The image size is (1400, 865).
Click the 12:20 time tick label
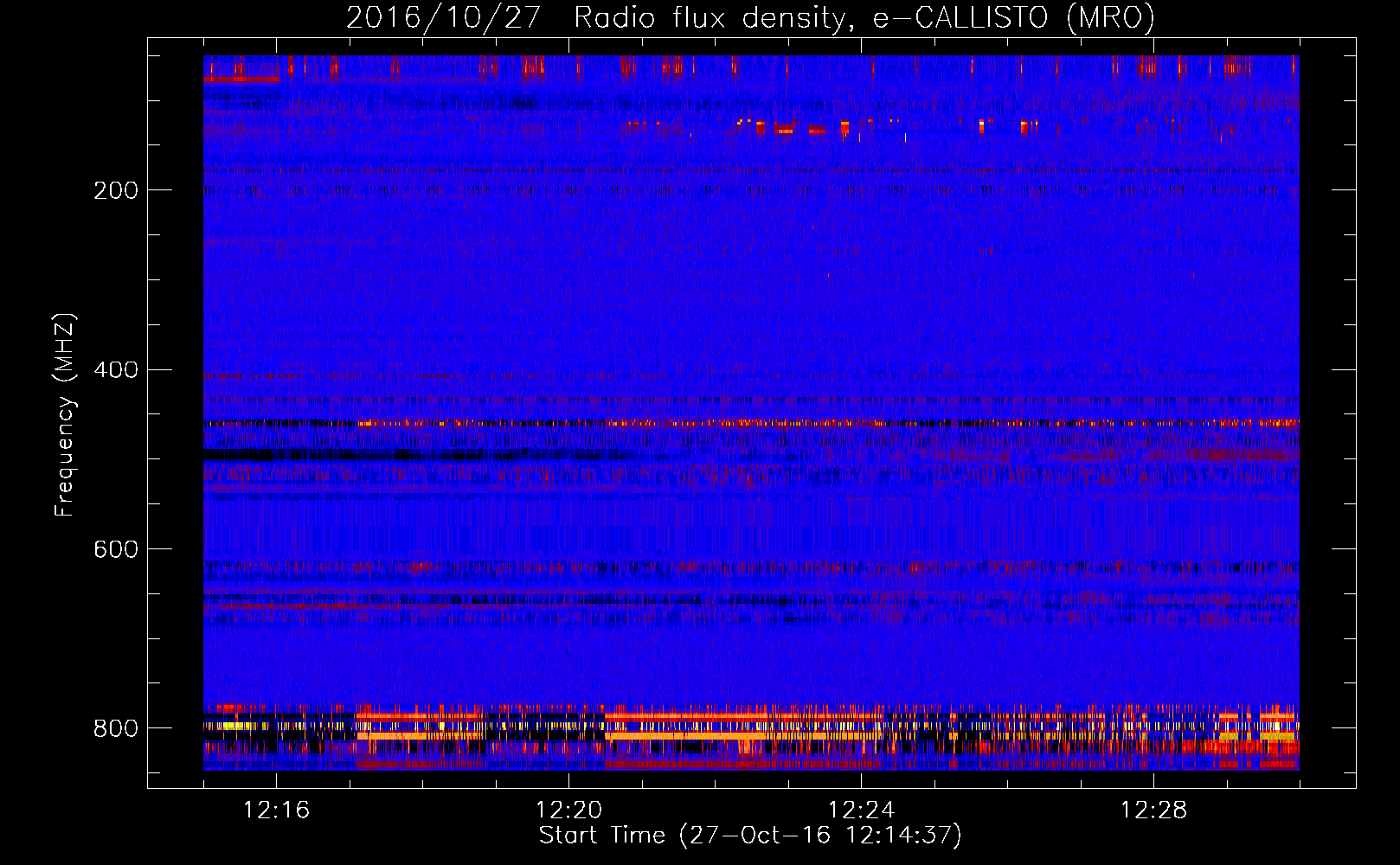point(568,811)
